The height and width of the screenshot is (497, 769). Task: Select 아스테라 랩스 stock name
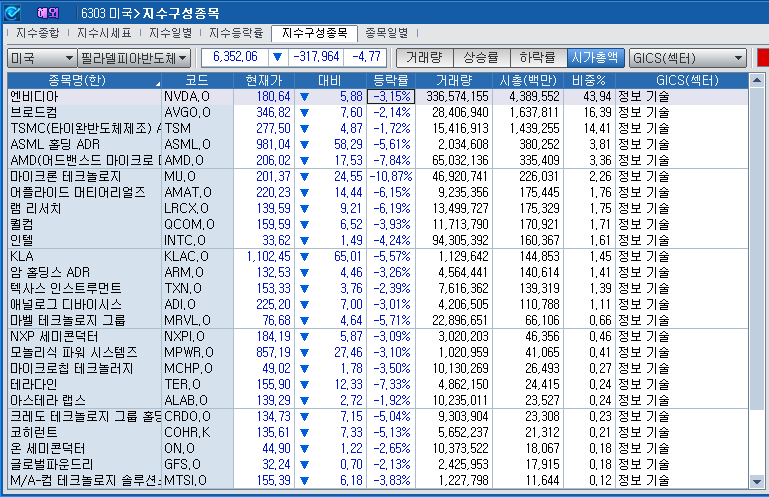coord(48,400)
